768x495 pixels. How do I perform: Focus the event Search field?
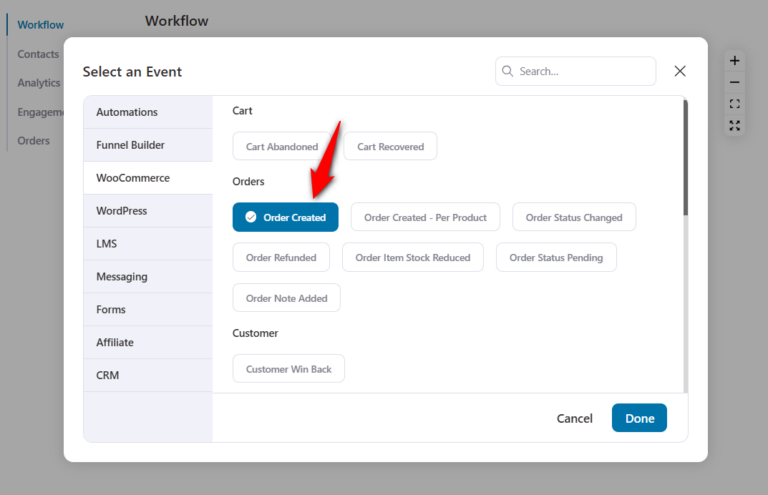[576, 71]
